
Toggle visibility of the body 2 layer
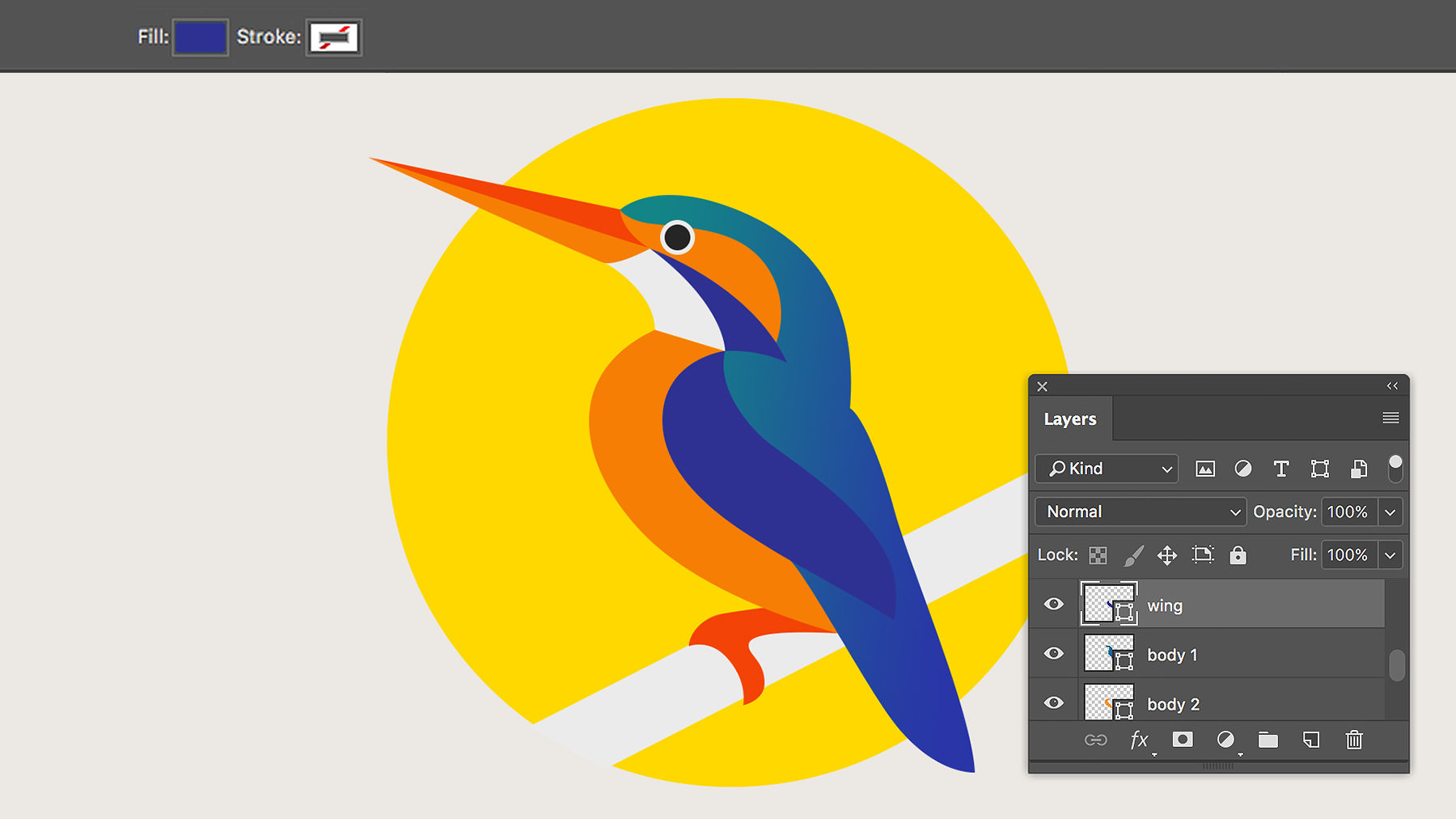click(1052, 702)
